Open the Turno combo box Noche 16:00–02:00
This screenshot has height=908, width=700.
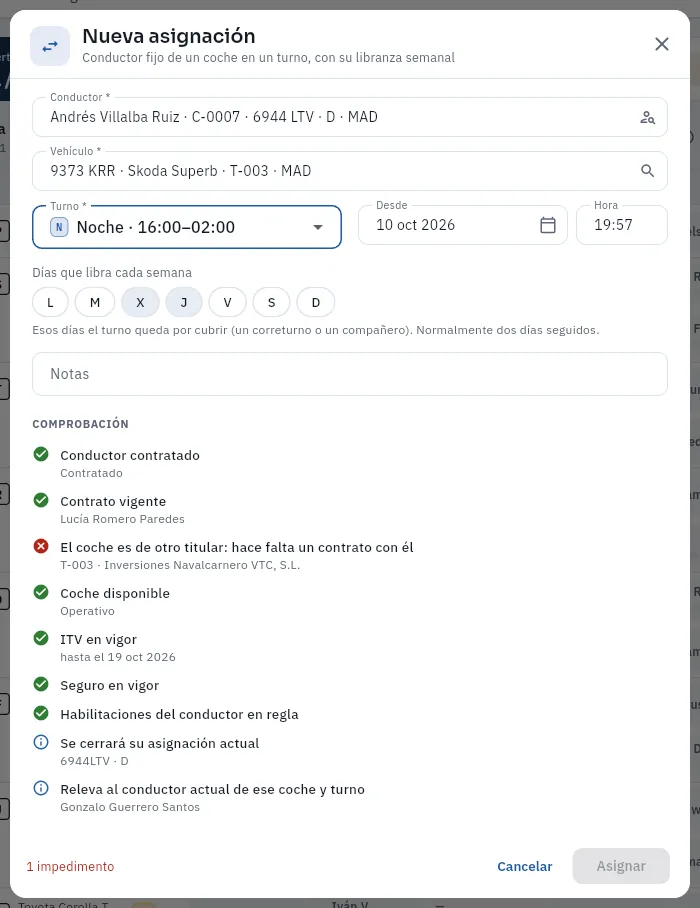pos(187,227)
